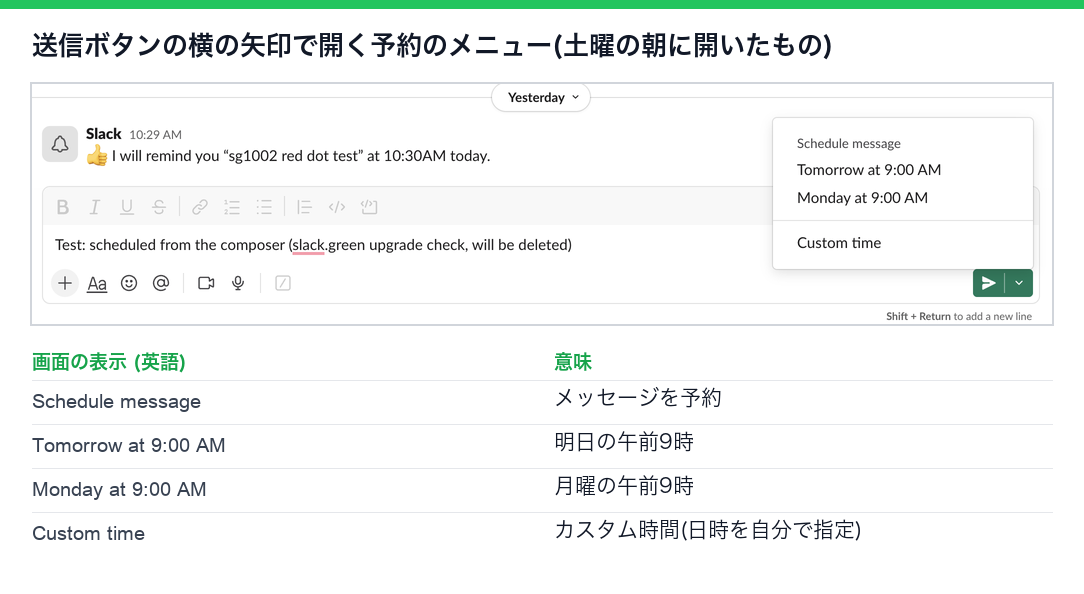Toggle the Aa formatting toolbar
This screenshot has width=1084, height=594.
coord(97,284)
